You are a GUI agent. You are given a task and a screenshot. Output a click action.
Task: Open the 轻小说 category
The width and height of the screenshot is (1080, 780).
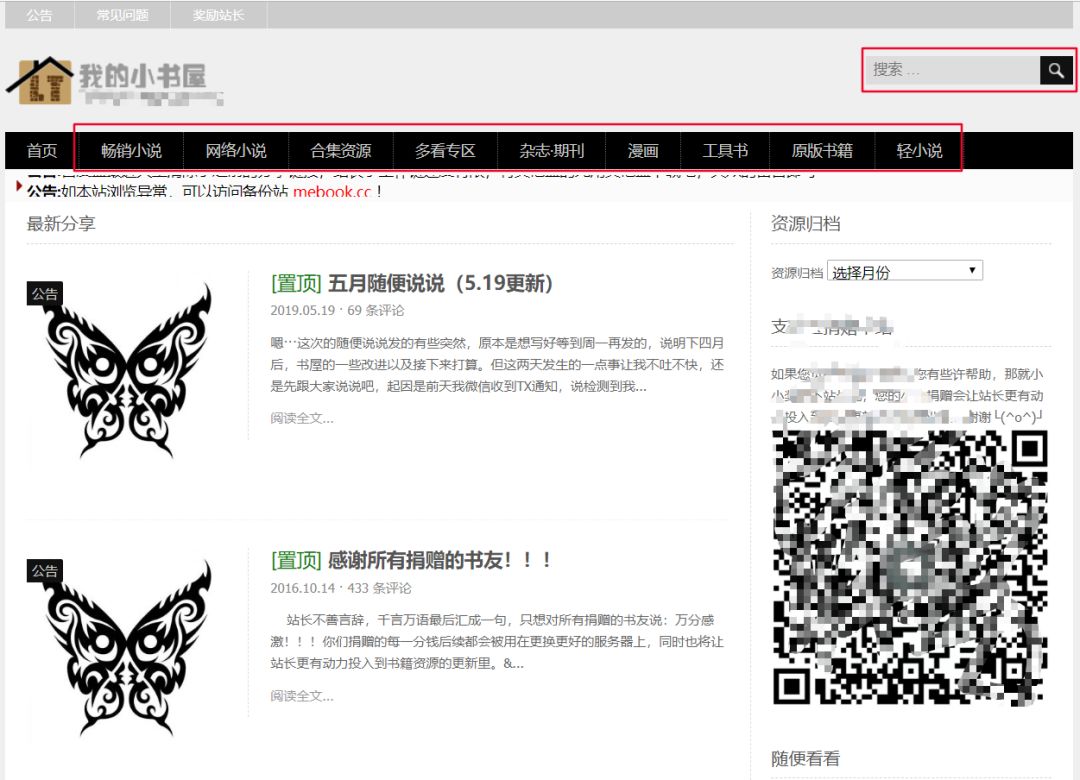coord(918,150)
